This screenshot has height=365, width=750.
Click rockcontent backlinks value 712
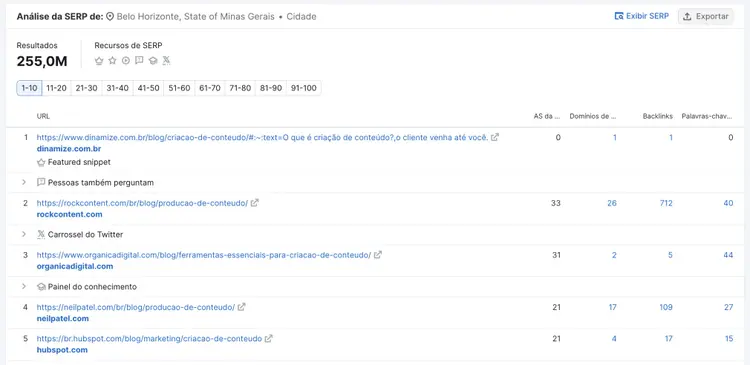(666, 203)
